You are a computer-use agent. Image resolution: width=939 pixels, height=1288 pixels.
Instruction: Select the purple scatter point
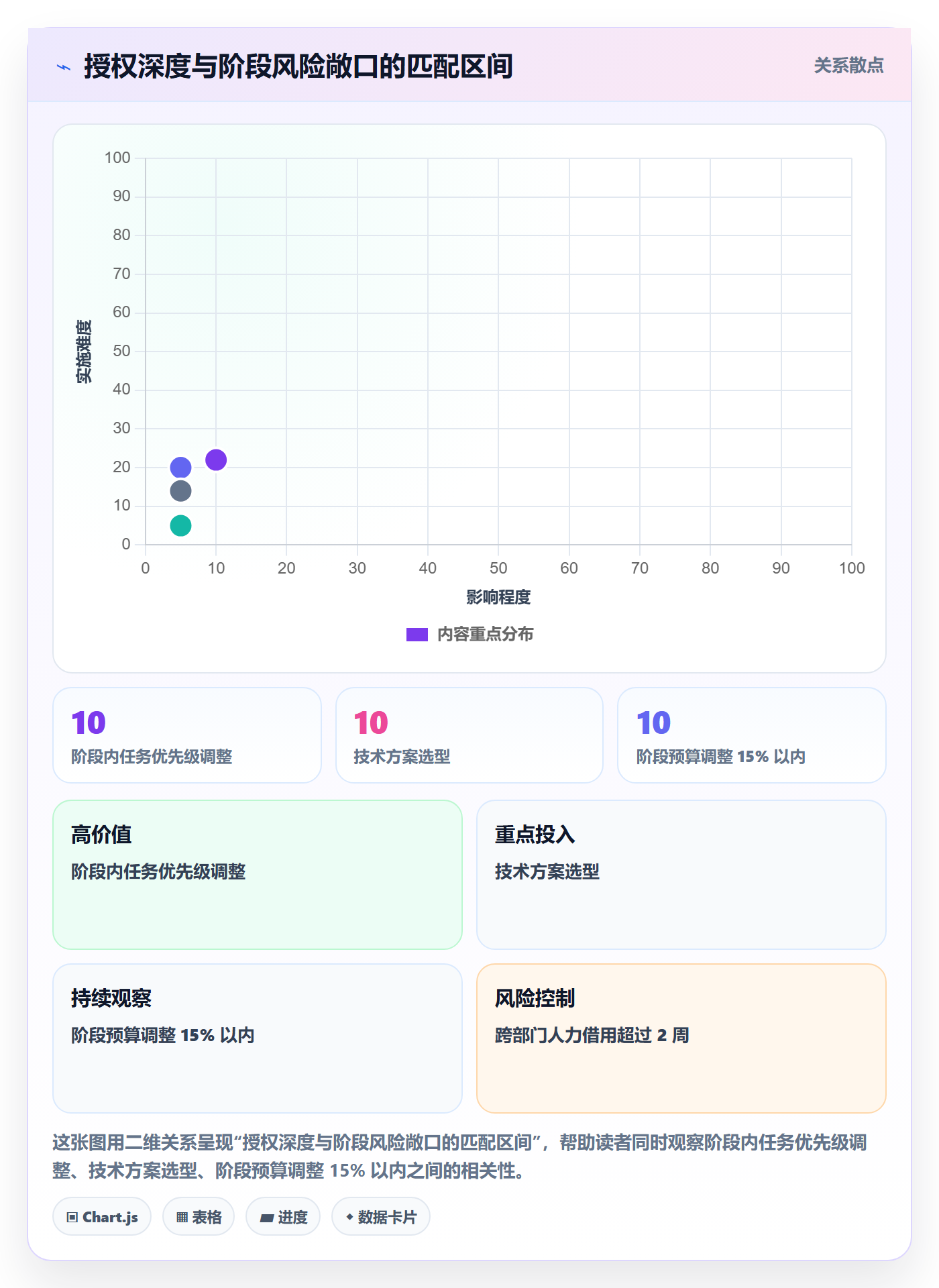pos(216,460)
